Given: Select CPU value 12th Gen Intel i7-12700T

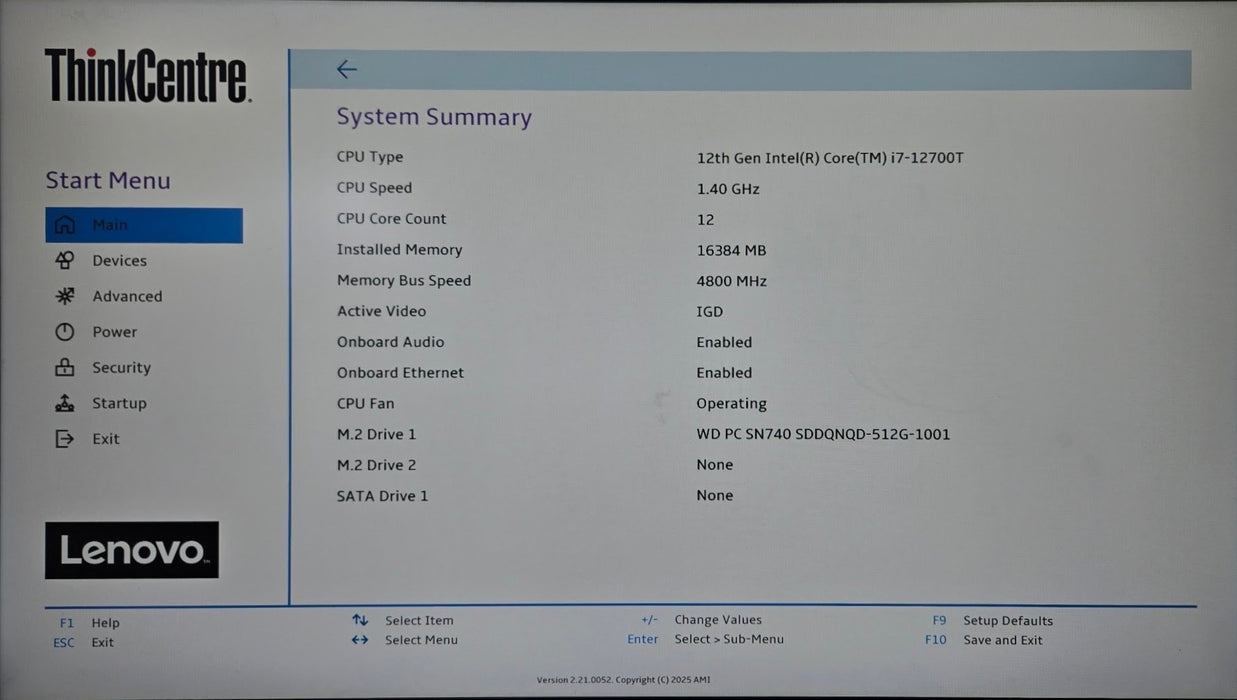Looking at the screenshot, I should coord(830,158).
